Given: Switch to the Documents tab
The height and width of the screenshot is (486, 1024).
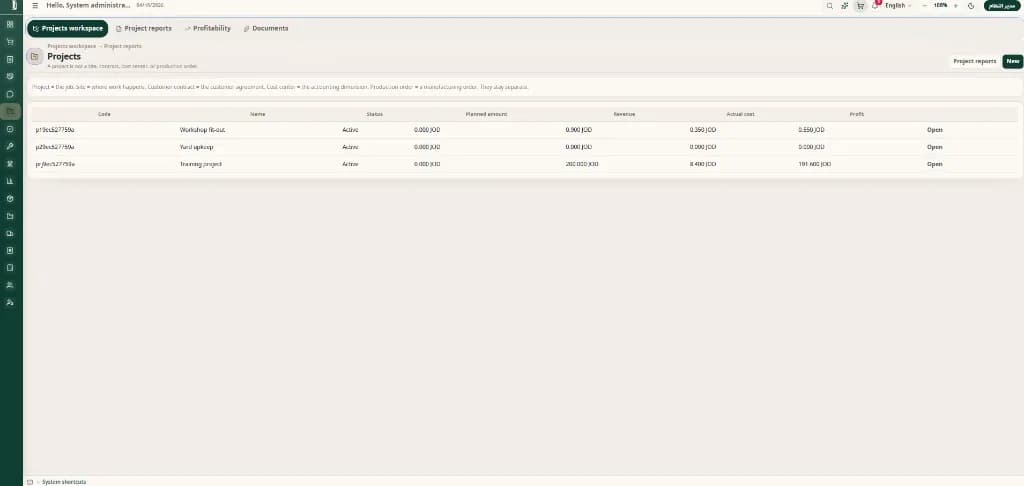Looking at the screenshot, I should tap(266, 29).
